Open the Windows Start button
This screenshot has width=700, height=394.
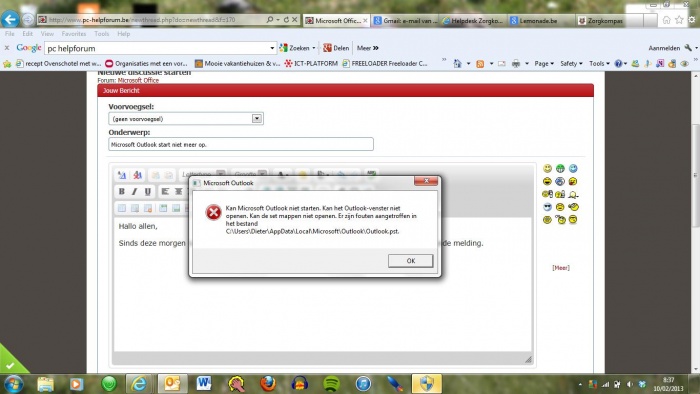13,384
